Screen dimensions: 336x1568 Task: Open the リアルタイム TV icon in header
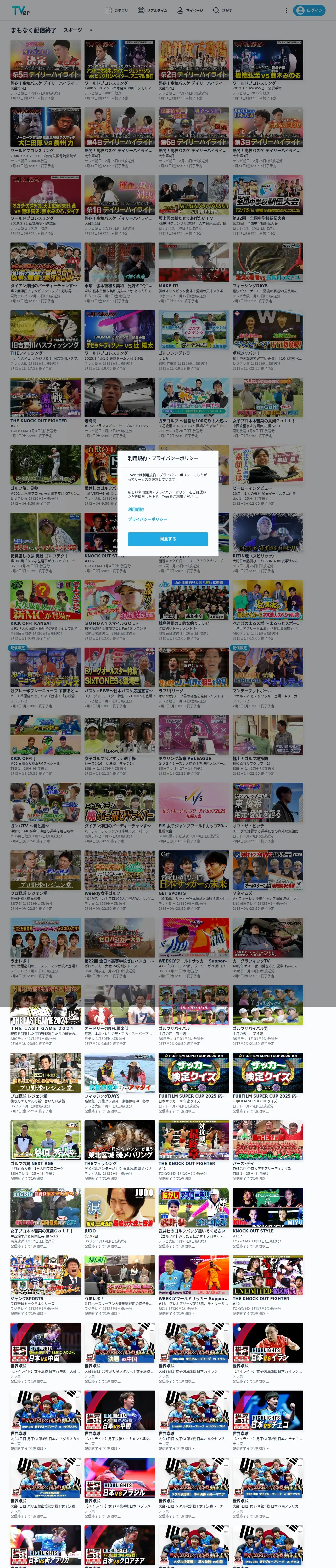(x=141, y=10)
